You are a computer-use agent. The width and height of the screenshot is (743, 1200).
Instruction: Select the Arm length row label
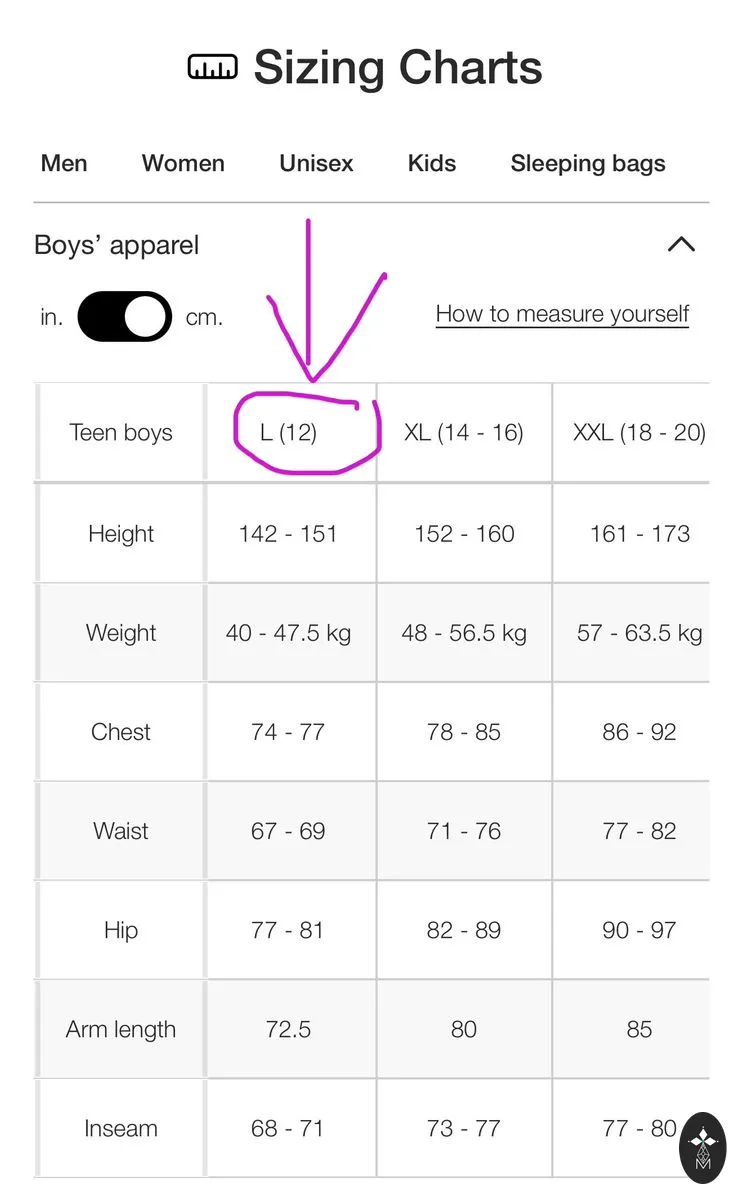pos(121,1029)
